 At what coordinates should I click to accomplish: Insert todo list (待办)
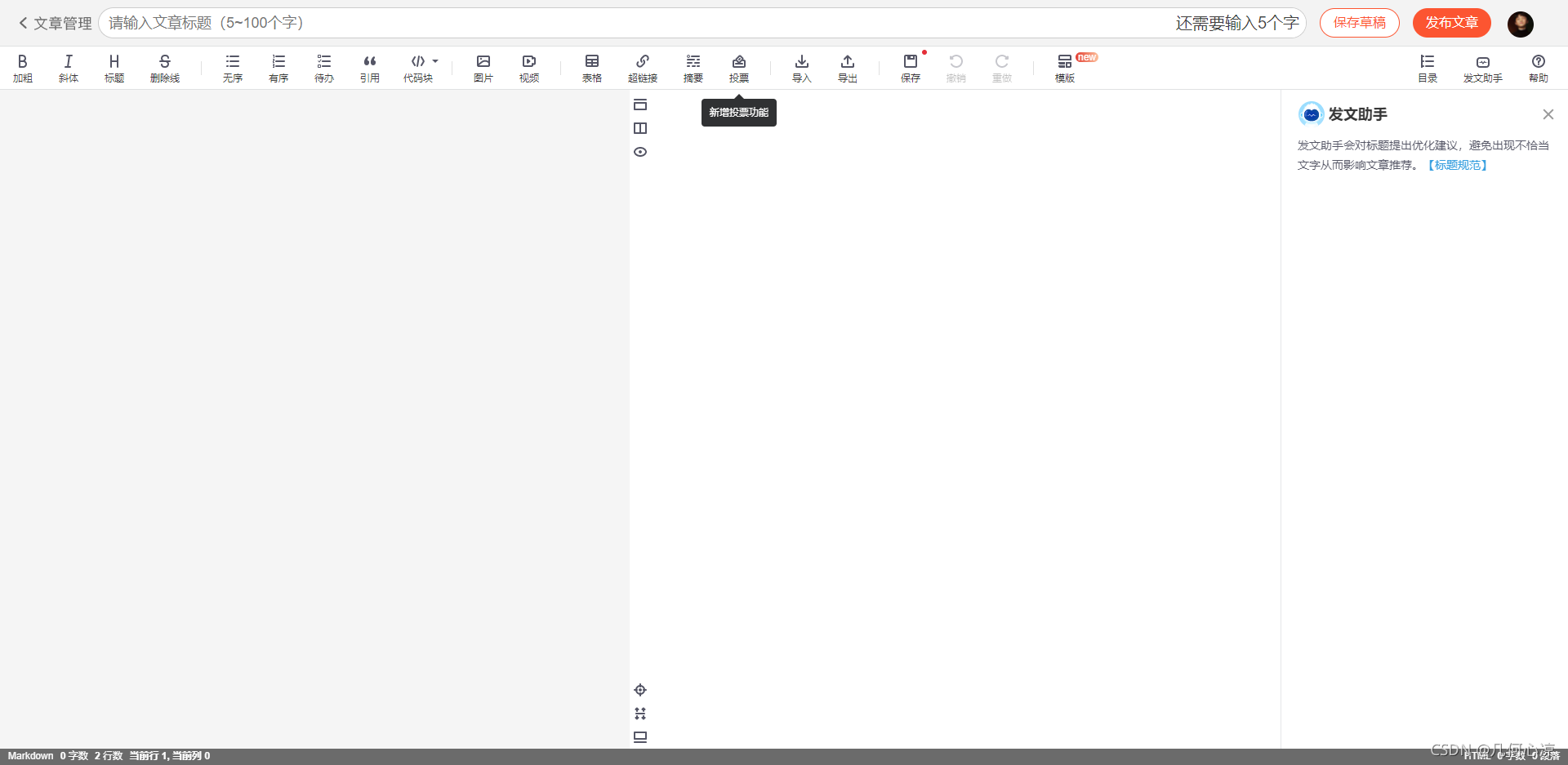coord(324,68)
